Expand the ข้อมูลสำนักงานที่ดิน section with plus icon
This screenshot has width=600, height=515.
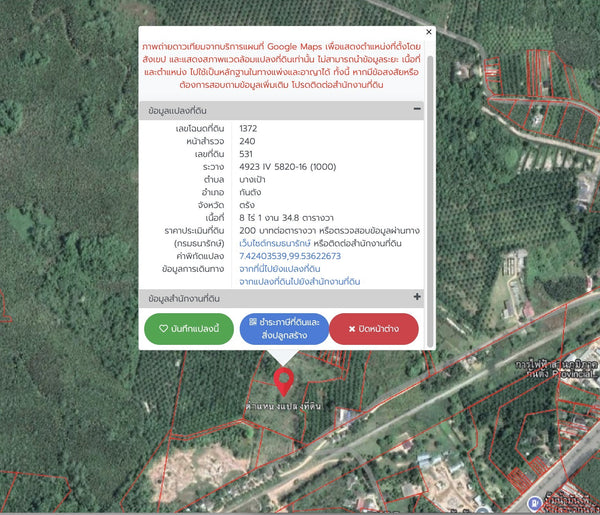click(x=417, y=297)
